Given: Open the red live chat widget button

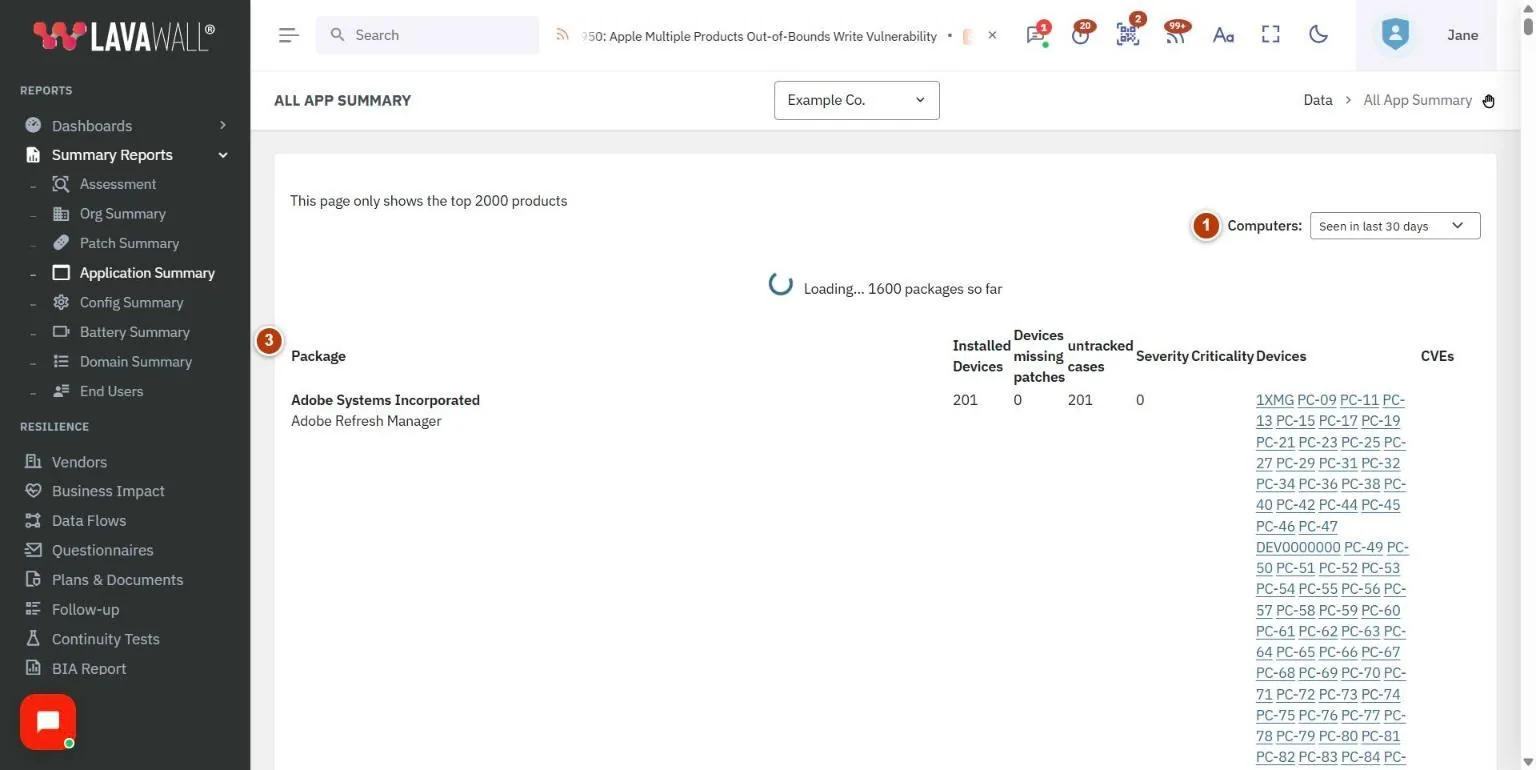Looking at the screenshot, I should [x=48, y=722].
